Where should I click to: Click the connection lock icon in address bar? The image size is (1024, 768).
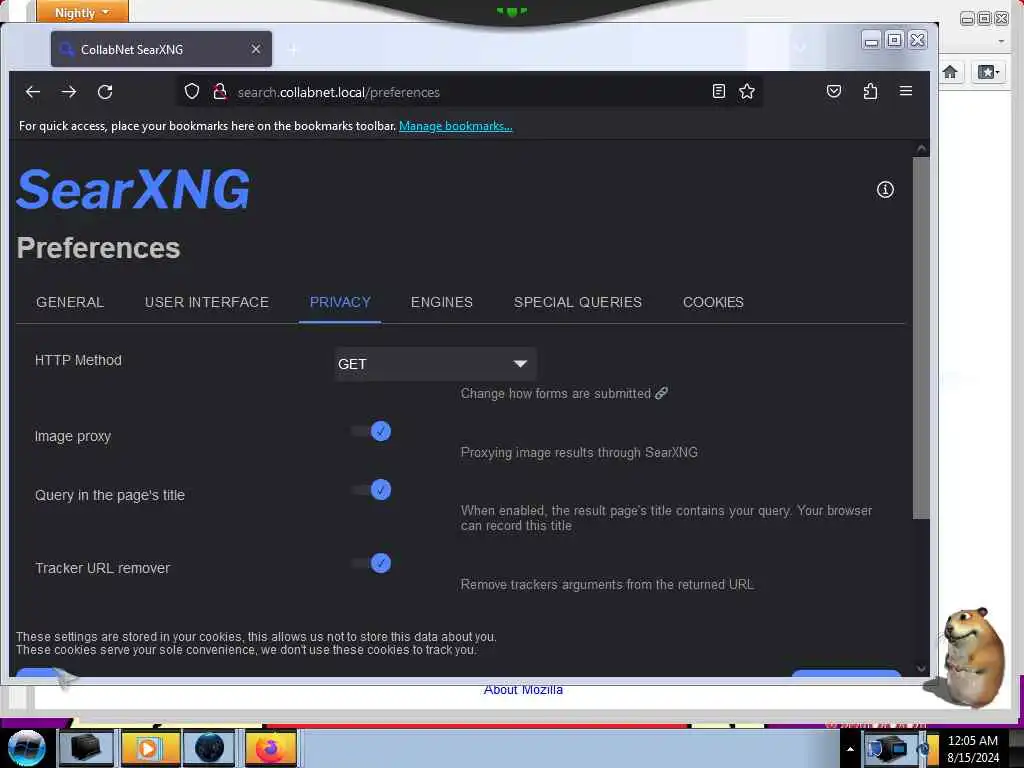[x=220, y=91]
